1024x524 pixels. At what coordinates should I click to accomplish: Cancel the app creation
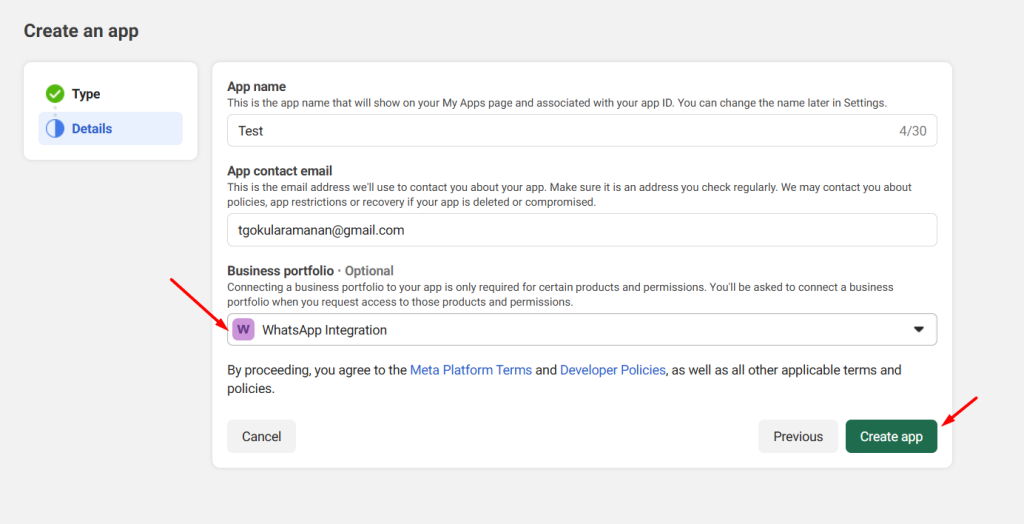coord(261,436)
